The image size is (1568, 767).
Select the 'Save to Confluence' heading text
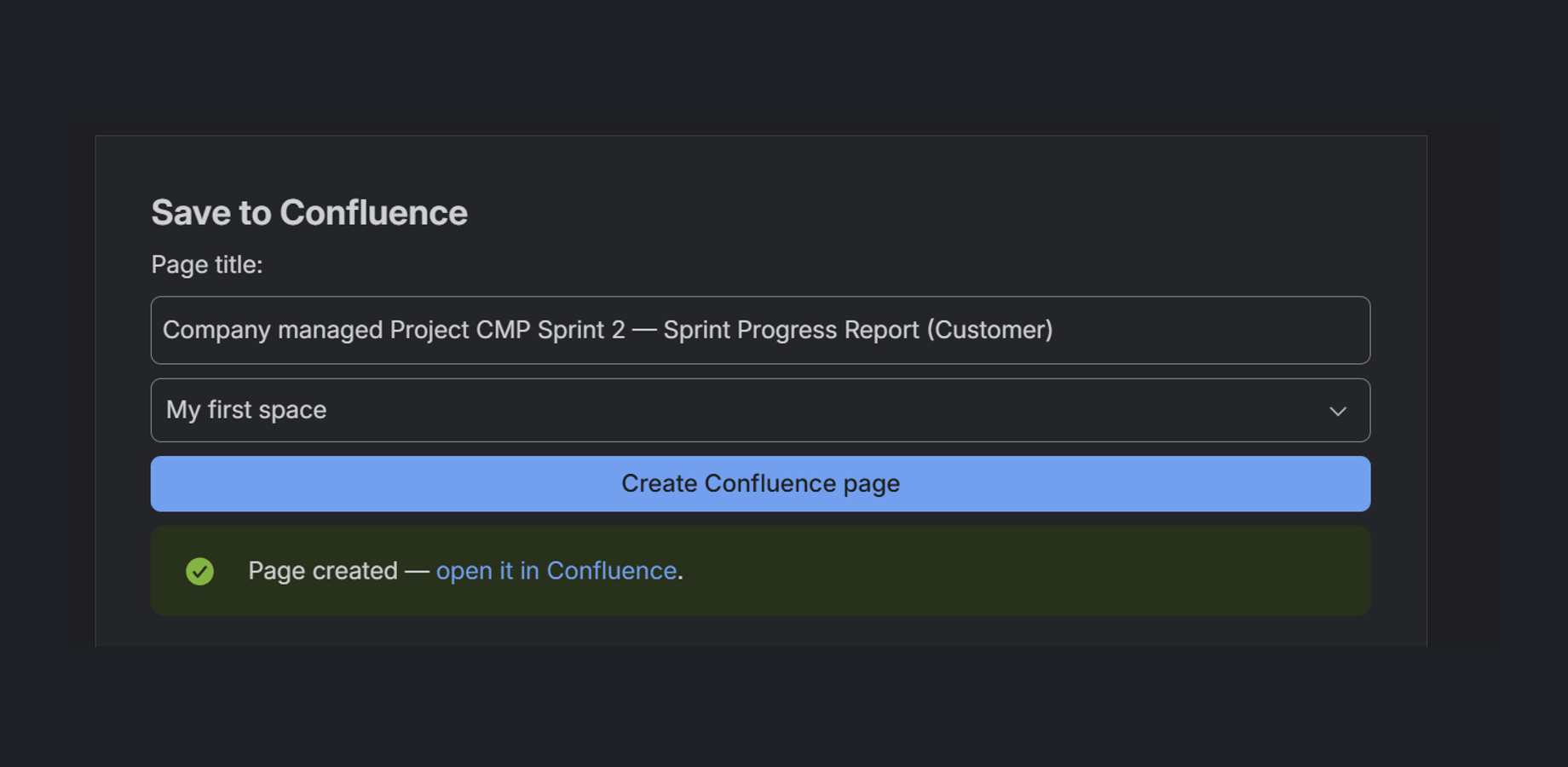(x=309, y=213)
